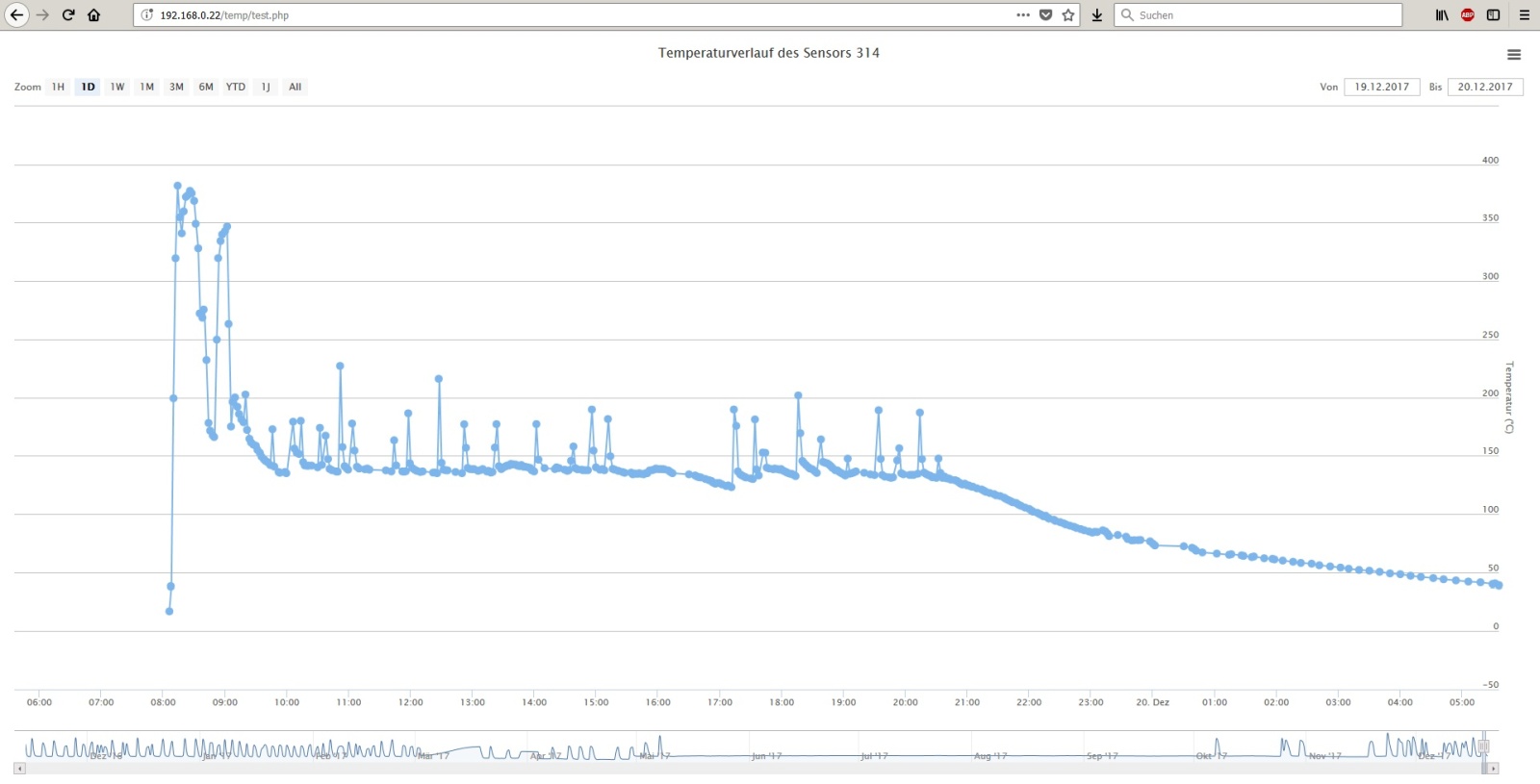Show the Firefox library
The image size is (1540, 784).
(x=1442, y=15)
